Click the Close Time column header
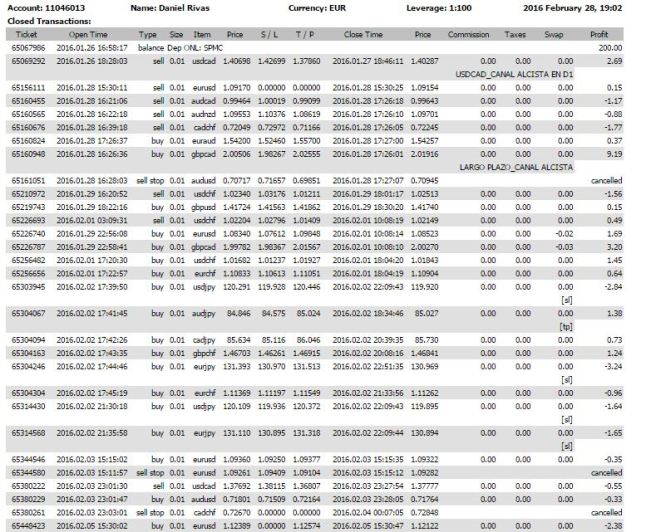The width and height of the screenshot is (651, 532). click(363, 34)
